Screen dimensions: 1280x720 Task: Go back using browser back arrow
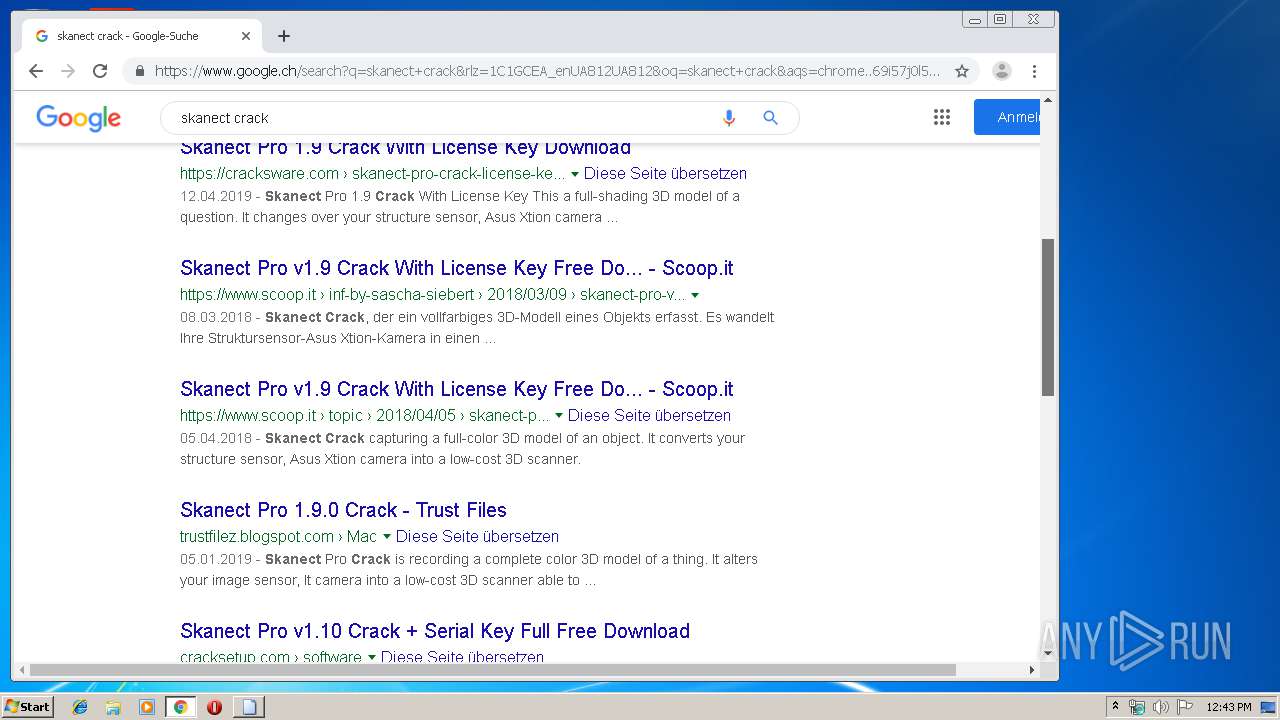pyautogui.click(x=36, y=71)
